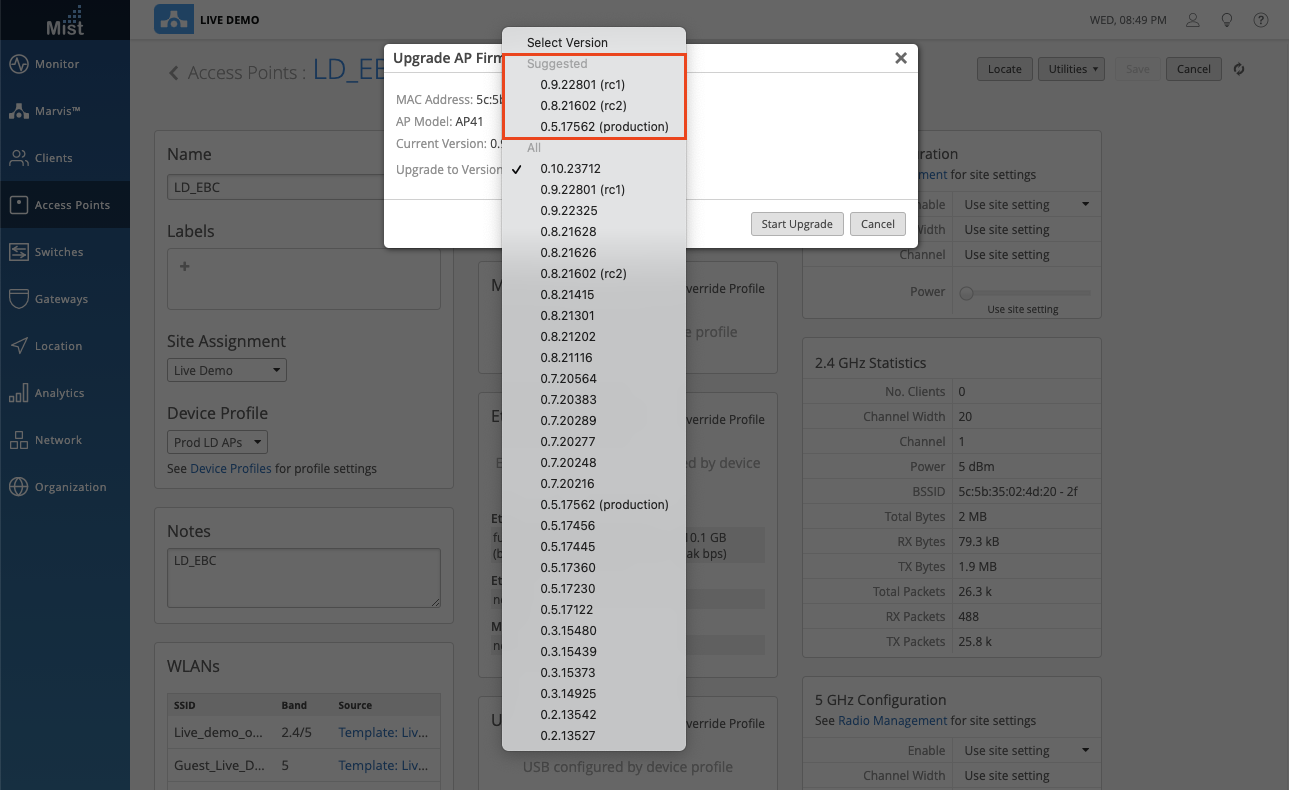Open Template link for Guest_Live_D WLAN
1289x790 pixels.
pos(384,765)
